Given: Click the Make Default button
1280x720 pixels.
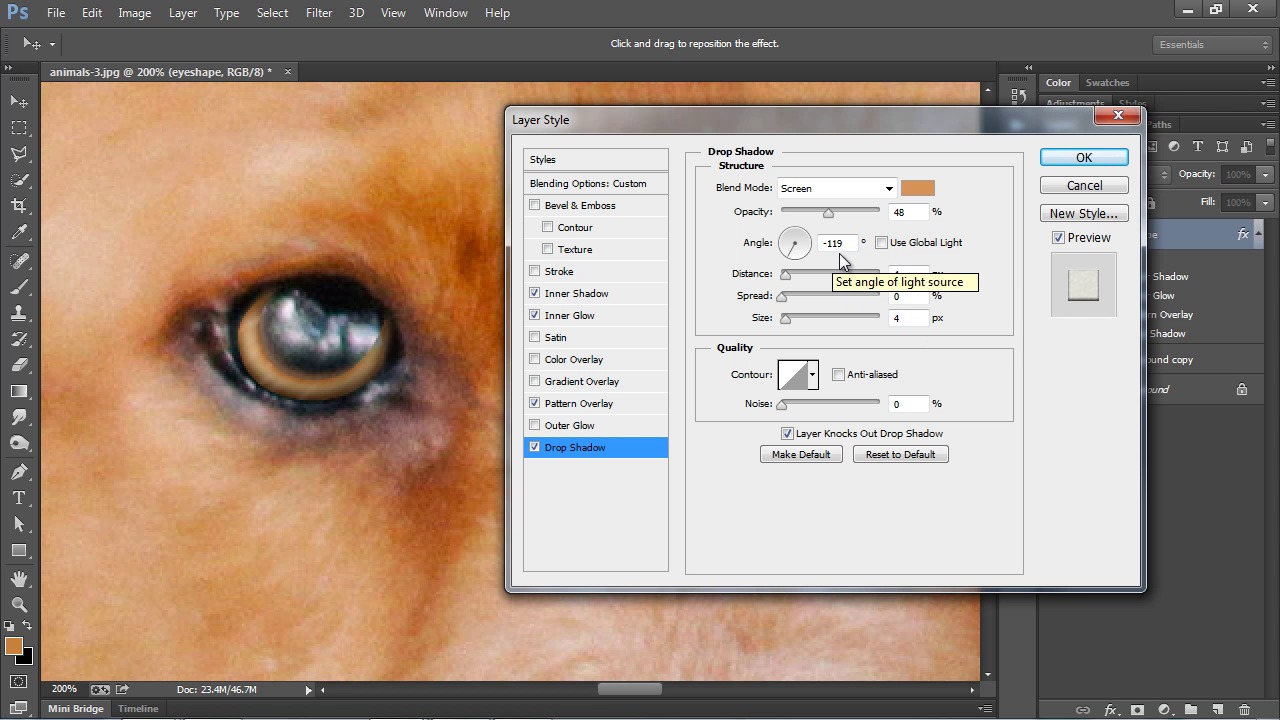Looking at the screenshot, I should tap(800, 455).
